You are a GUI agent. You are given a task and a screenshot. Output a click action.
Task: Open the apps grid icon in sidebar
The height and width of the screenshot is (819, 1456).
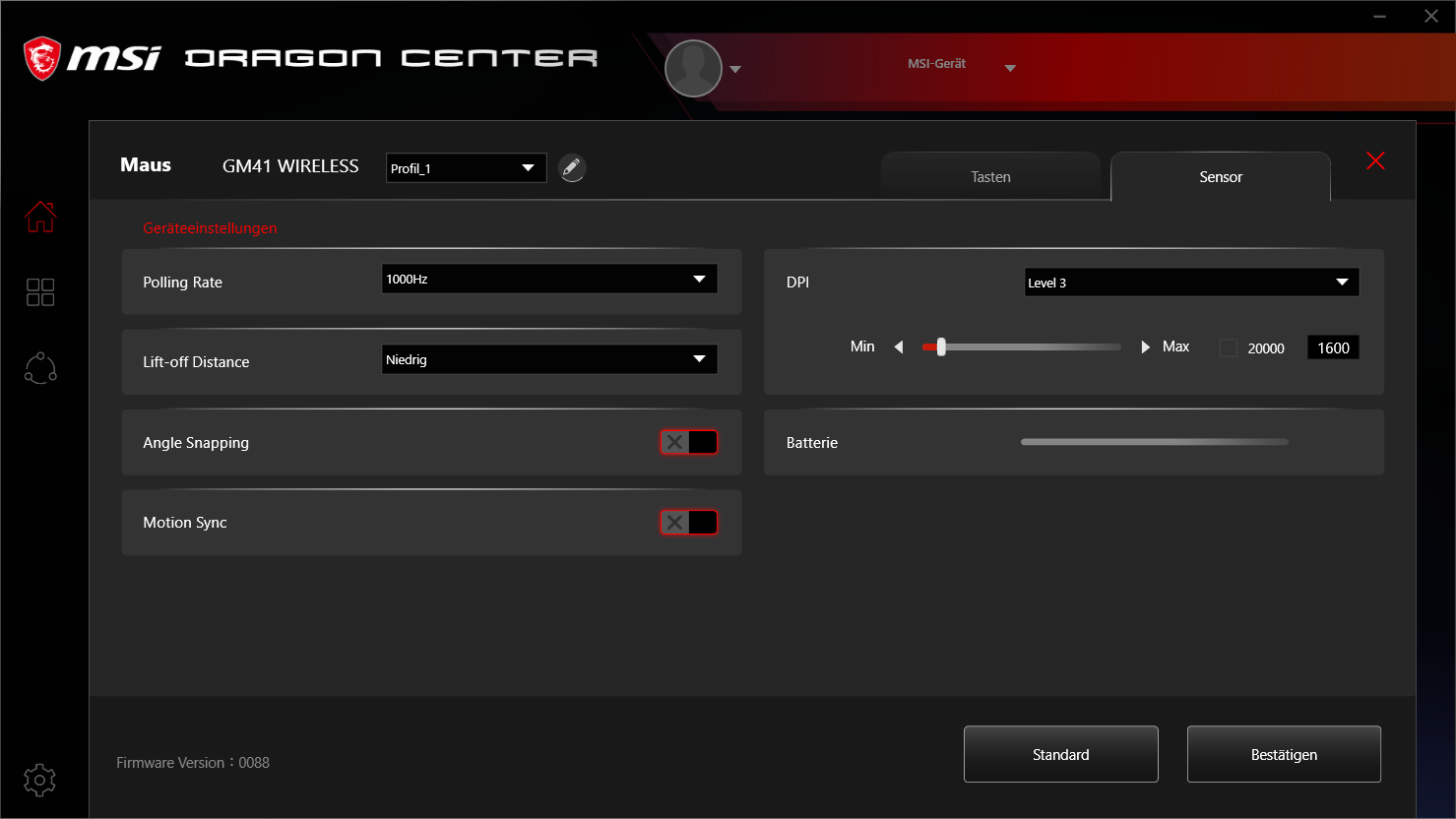[x=40, y=292]
